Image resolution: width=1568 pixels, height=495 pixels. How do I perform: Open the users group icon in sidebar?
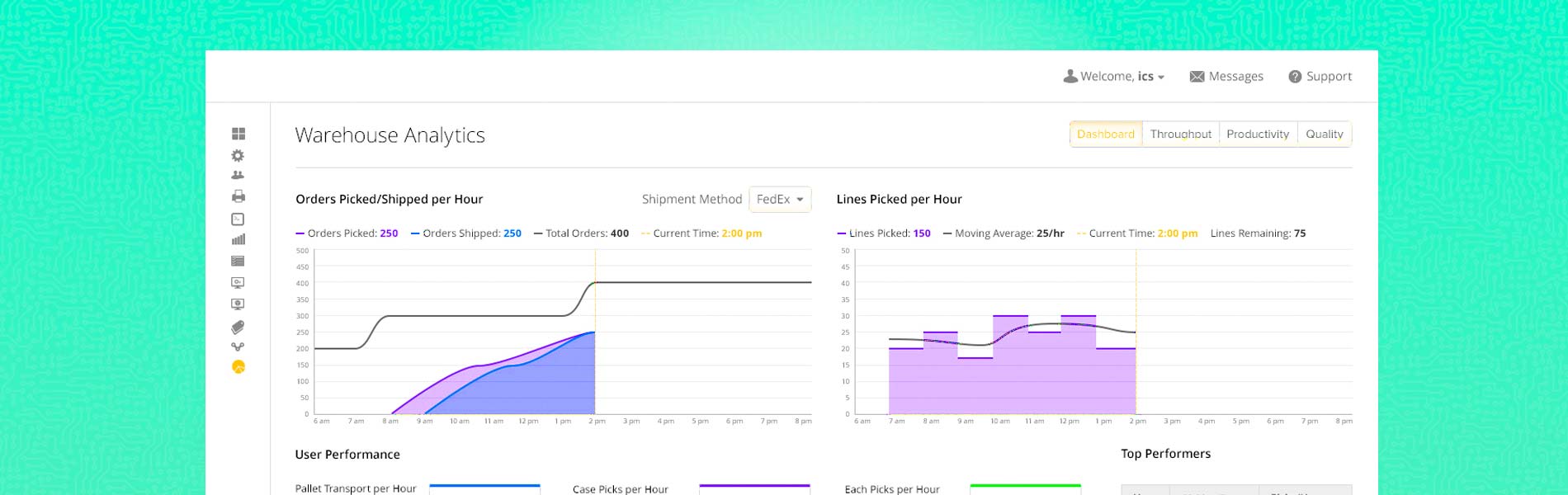239,175
